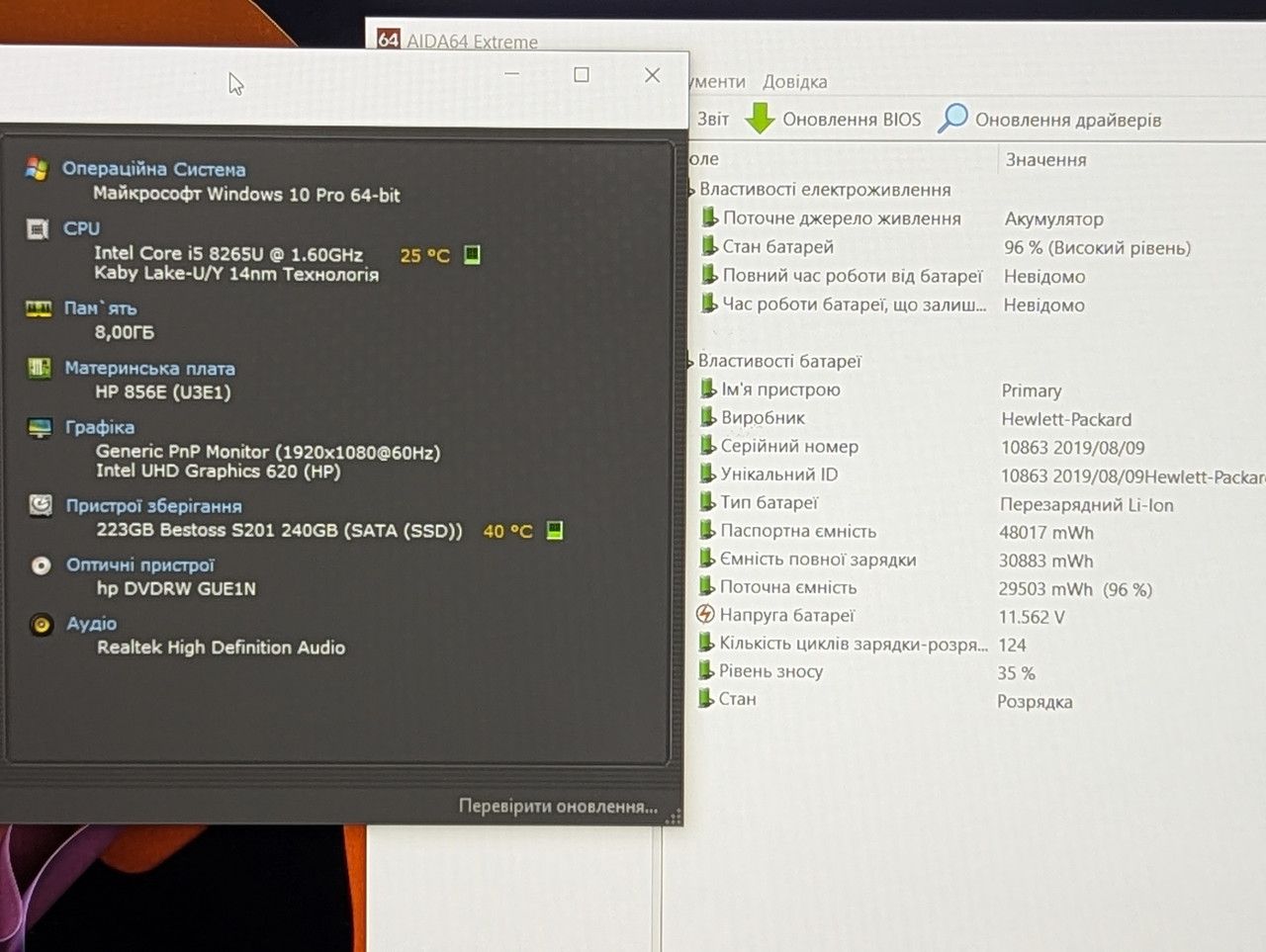Image resolution: width=1266 pixels, height=952 pixels.
Task: Click the green CPU temperature indicator icon
Action: click(472, 255)
